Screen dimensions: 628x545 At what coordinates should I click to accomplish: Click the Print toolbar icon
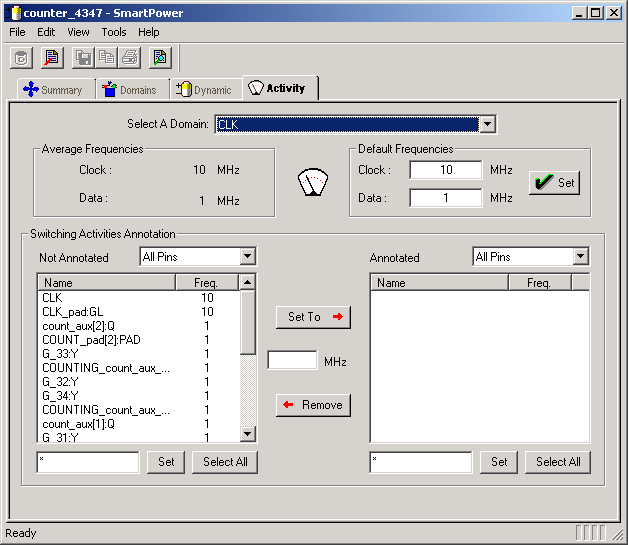pos(130,58)
